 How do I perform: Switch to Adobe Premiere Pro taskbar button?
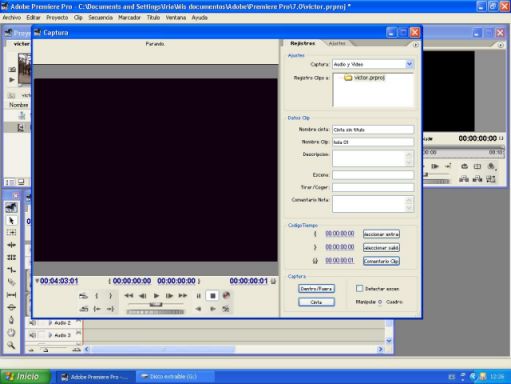(94, 377)
